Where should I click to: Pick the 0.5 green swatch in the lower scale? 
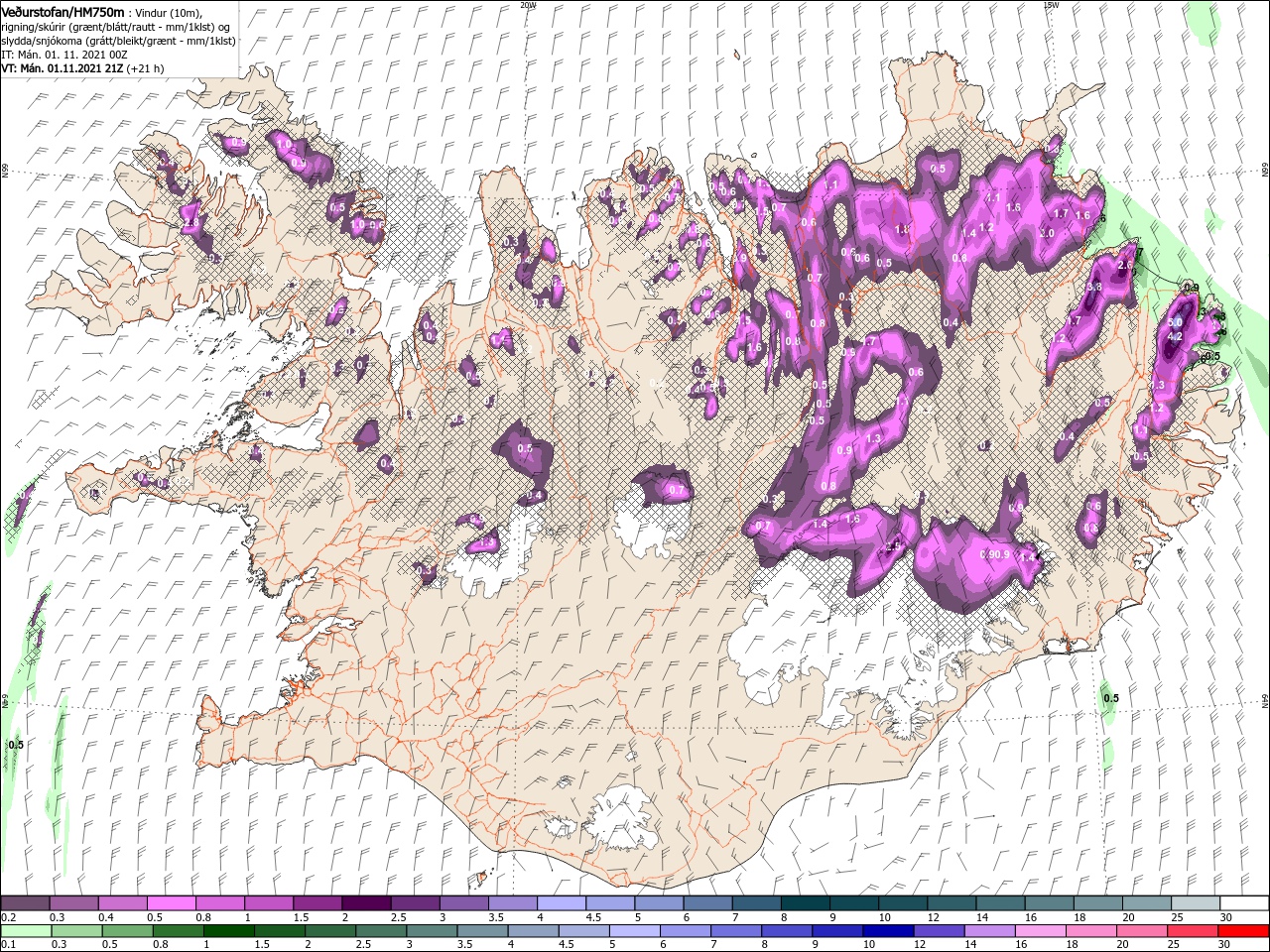coord(126,931)
